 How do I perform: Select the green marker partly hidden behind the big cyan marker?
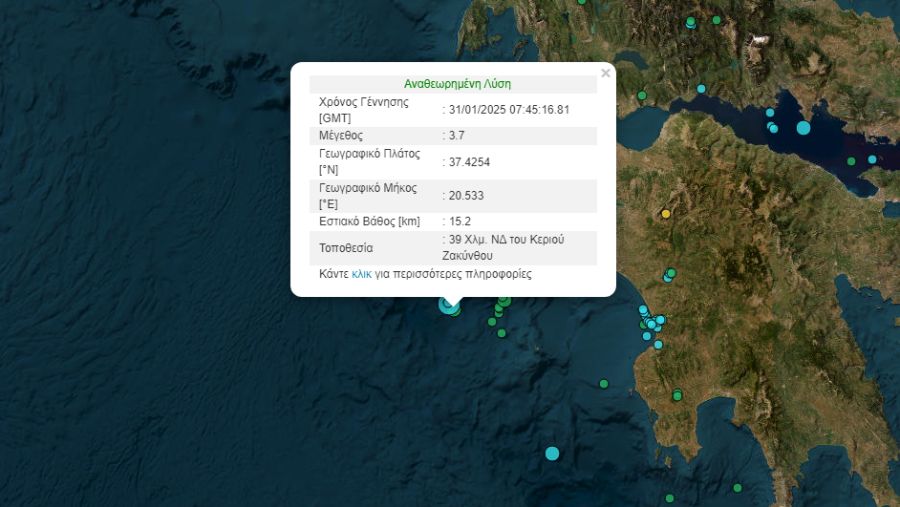[x=456, y=312]
